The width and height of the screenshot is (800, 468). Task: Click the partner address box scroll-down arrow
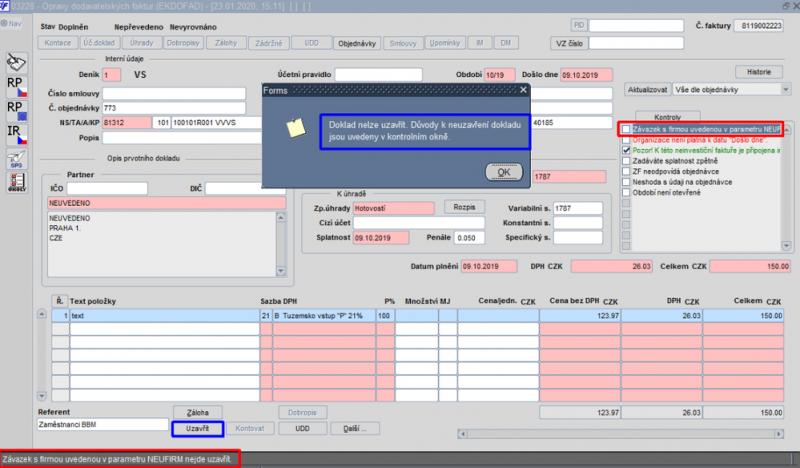tap(281, 272)
